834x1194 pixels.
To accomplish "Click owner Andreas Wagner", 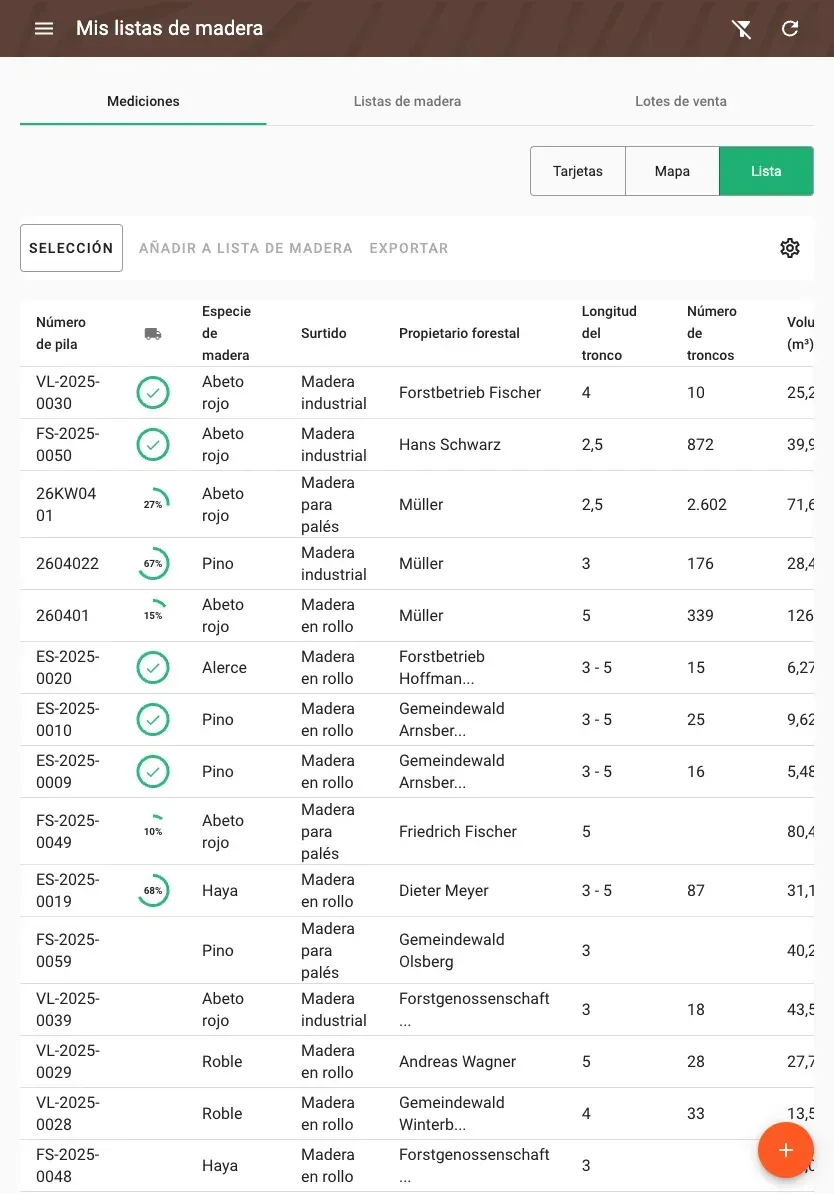I will [x=458, y=1062].
